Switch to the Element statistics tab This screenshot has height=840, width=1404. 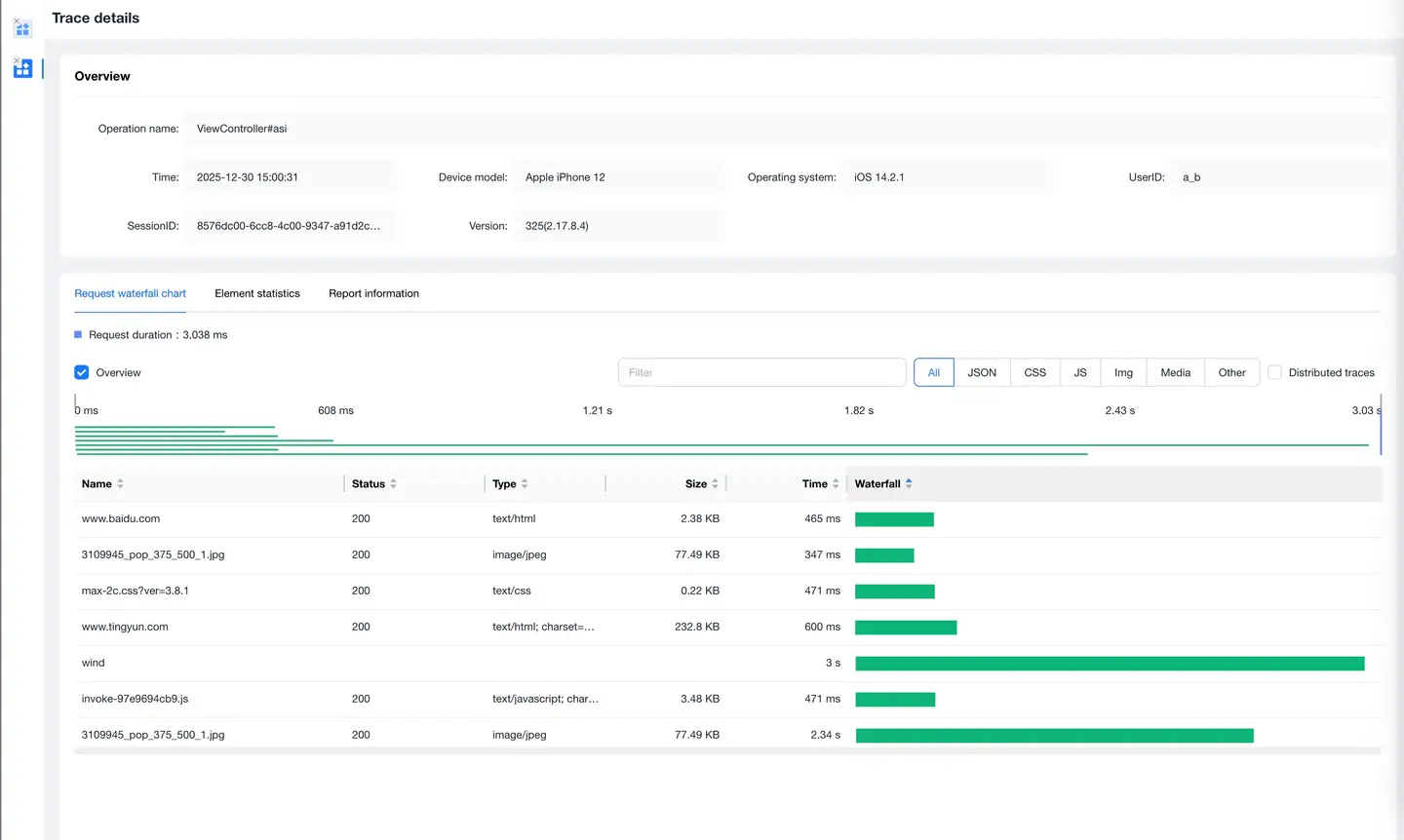pyautogui.click(x=257, y=293)
